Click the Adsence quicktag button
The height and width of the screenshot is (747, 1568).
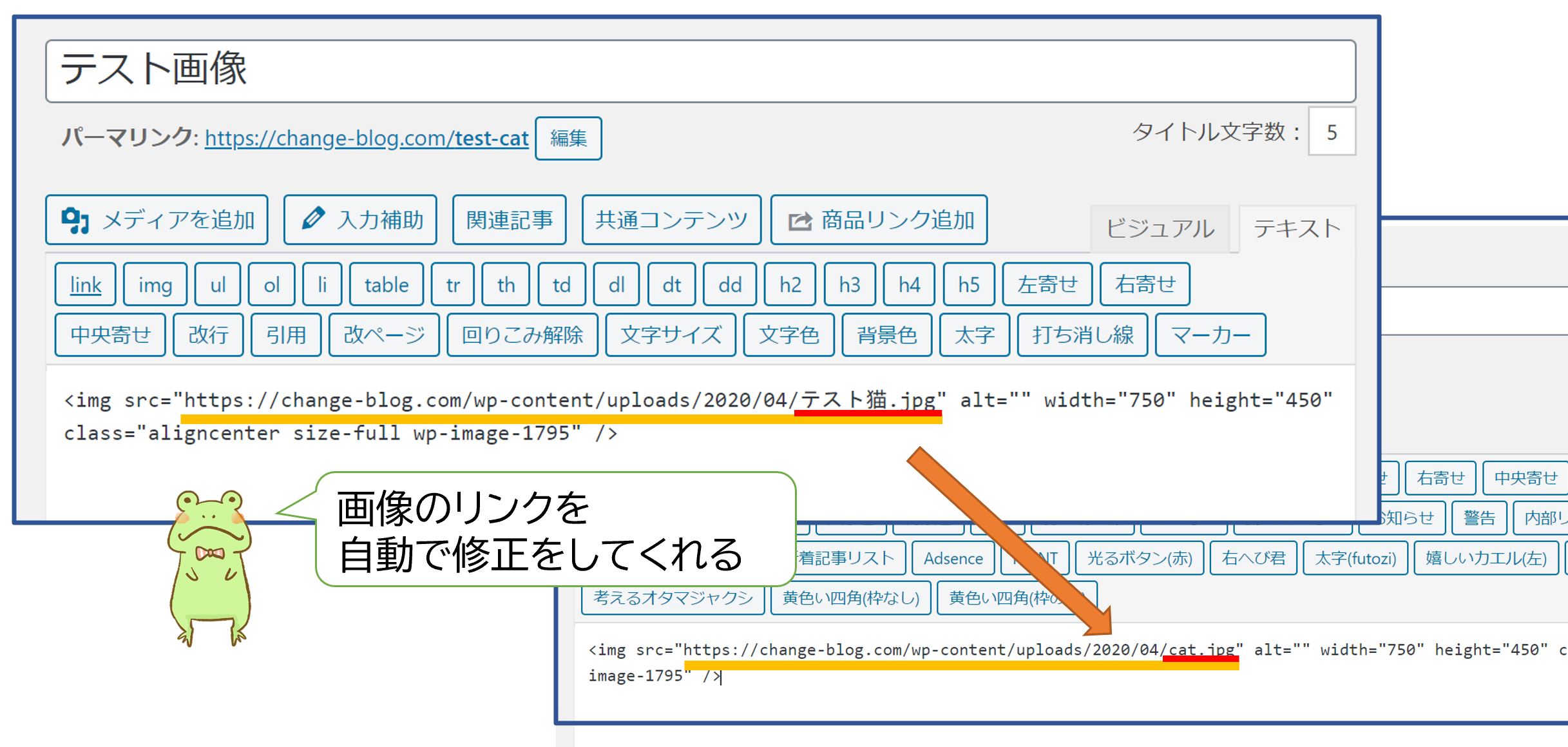point(953,558)
